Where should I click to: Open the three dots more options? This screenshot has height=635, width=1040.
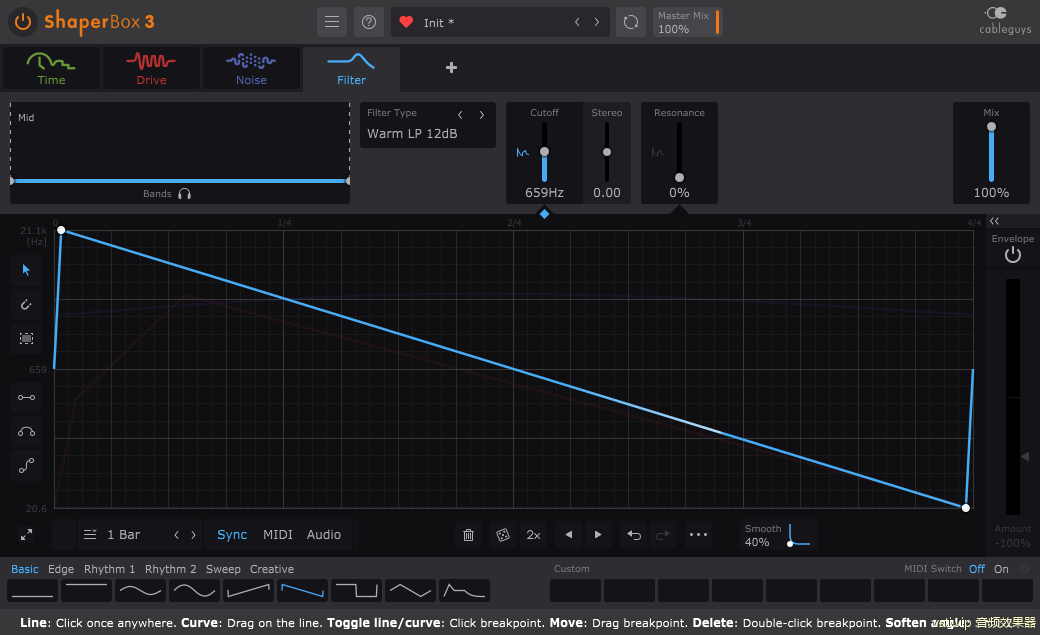[698, 534]
